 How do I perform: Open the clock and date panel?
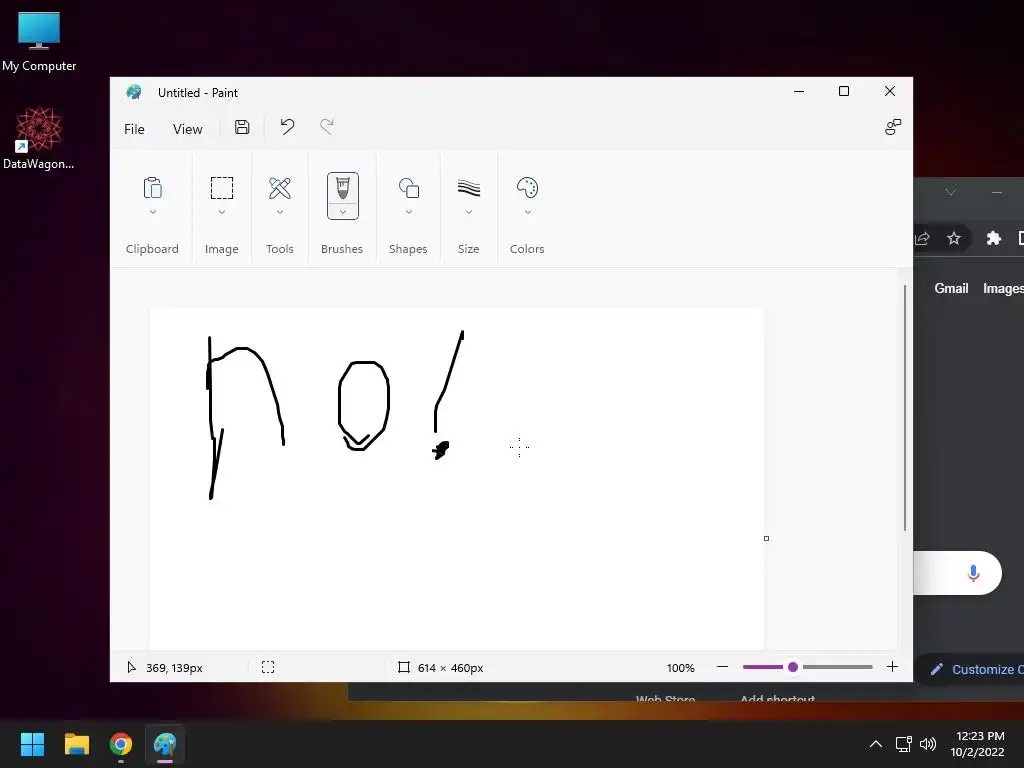pyautogui.click(x=977, y=744)
